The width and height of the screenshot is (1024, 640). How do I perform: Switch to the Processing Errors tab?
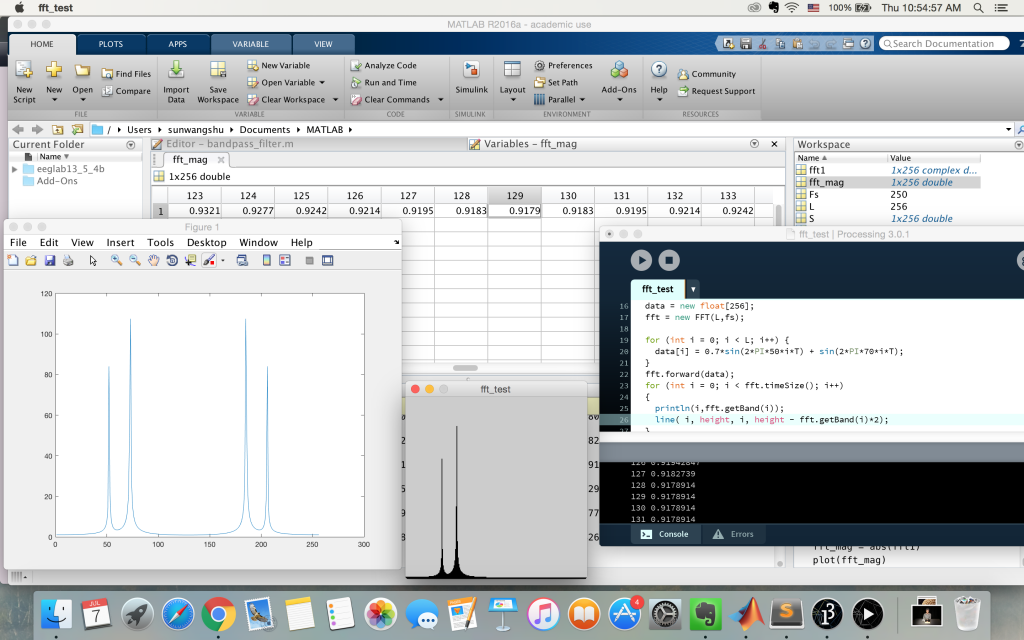732,534
